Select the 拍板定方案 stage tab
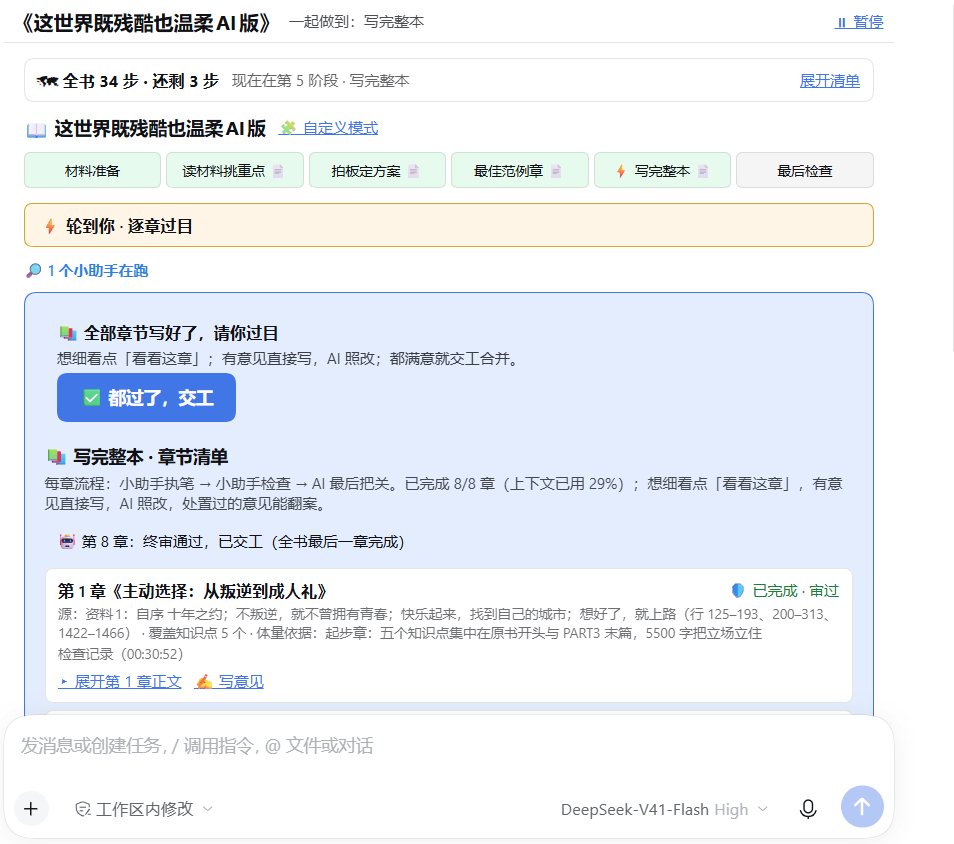Screen dimensions: 954x844 tap(377, 170)
